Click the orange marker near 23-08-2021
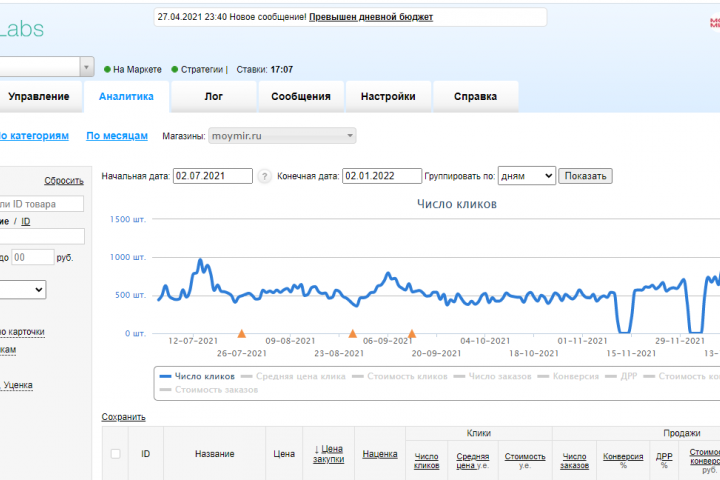This screenshot has height=480, width=720. pos(353,333)
